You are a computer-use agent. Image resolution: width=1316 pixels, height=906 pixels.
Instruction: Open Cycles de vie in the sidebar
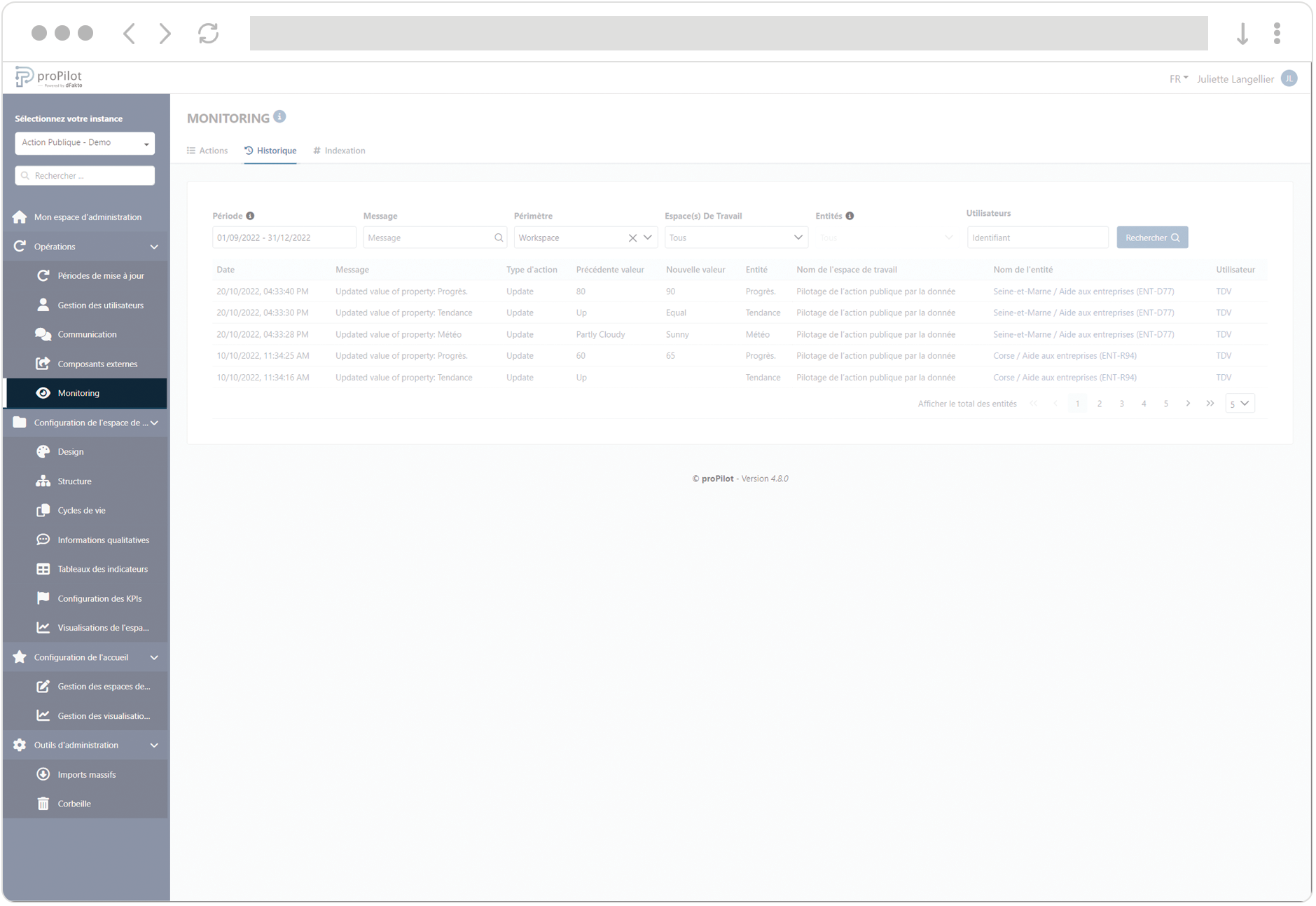[43, 510]
